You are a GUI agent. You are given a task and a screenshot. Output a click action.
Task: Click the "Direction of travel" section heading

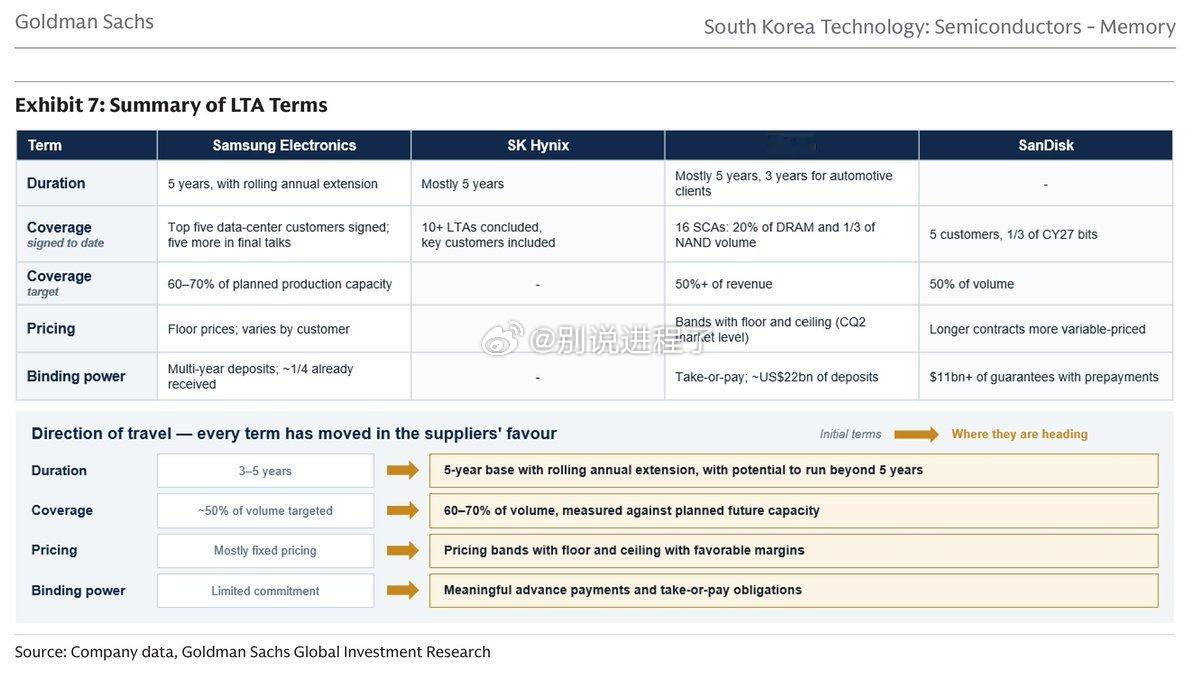click(294, 433)
